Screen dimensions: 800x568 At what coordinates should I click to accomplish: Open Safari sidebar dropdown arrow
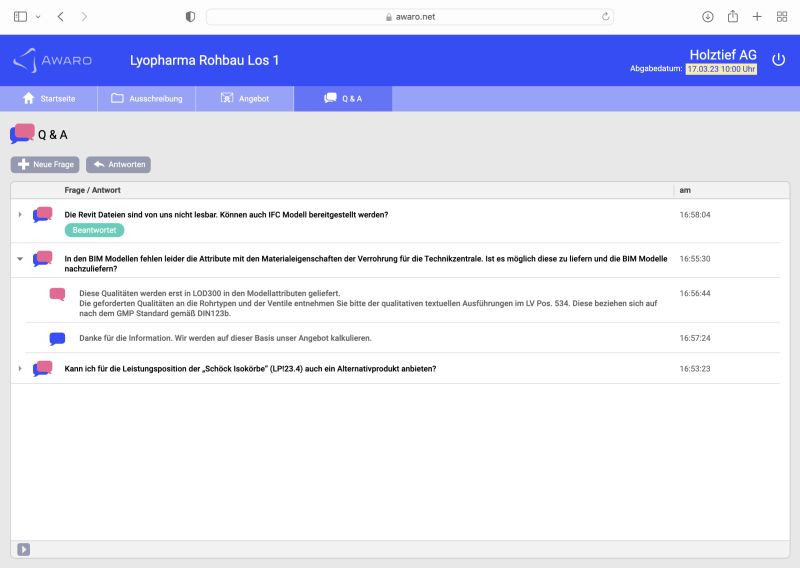pos(38,17)
